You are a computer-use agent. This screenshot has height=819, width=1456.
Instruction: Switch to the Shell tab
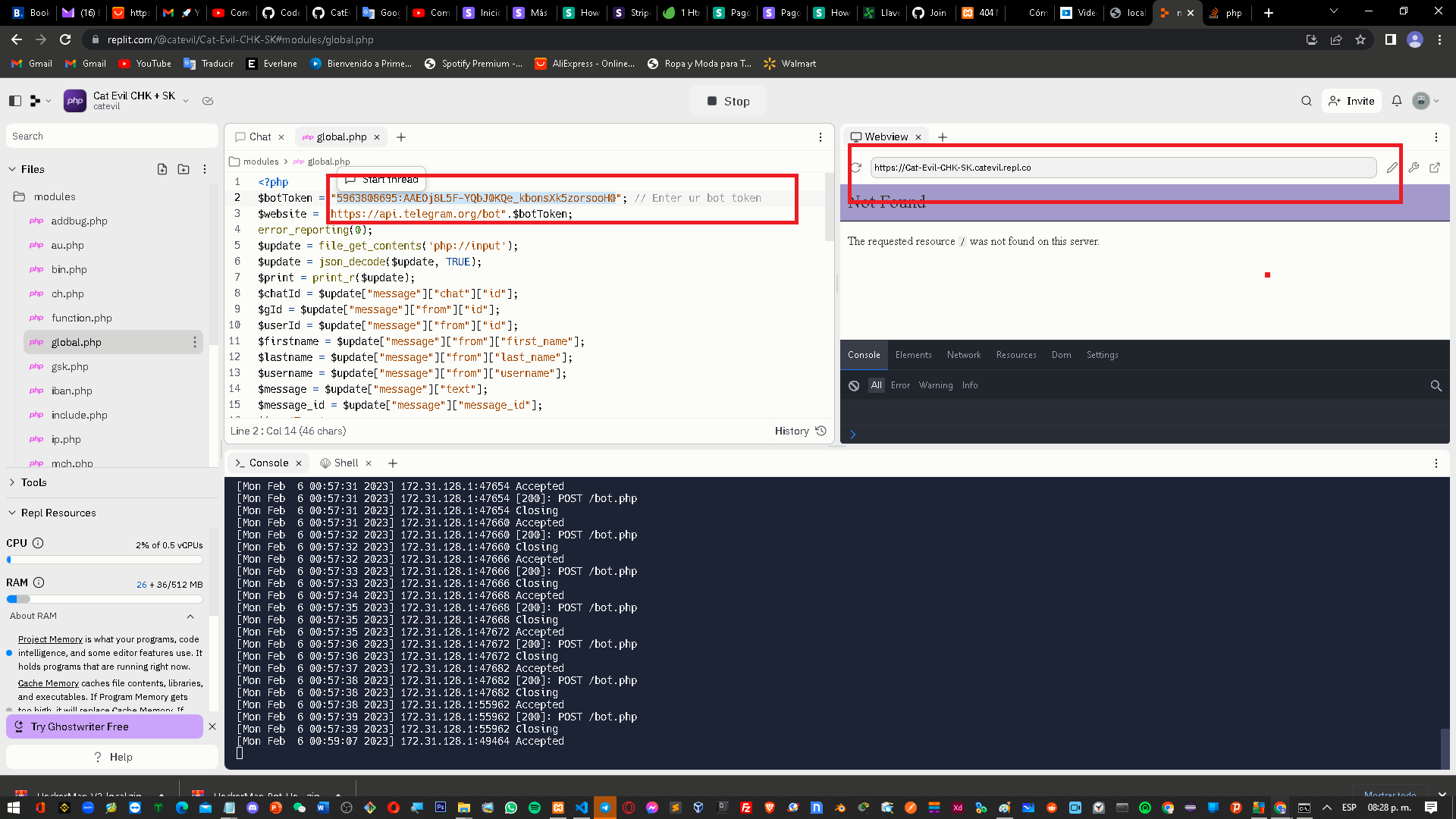[x=345, y=463]
